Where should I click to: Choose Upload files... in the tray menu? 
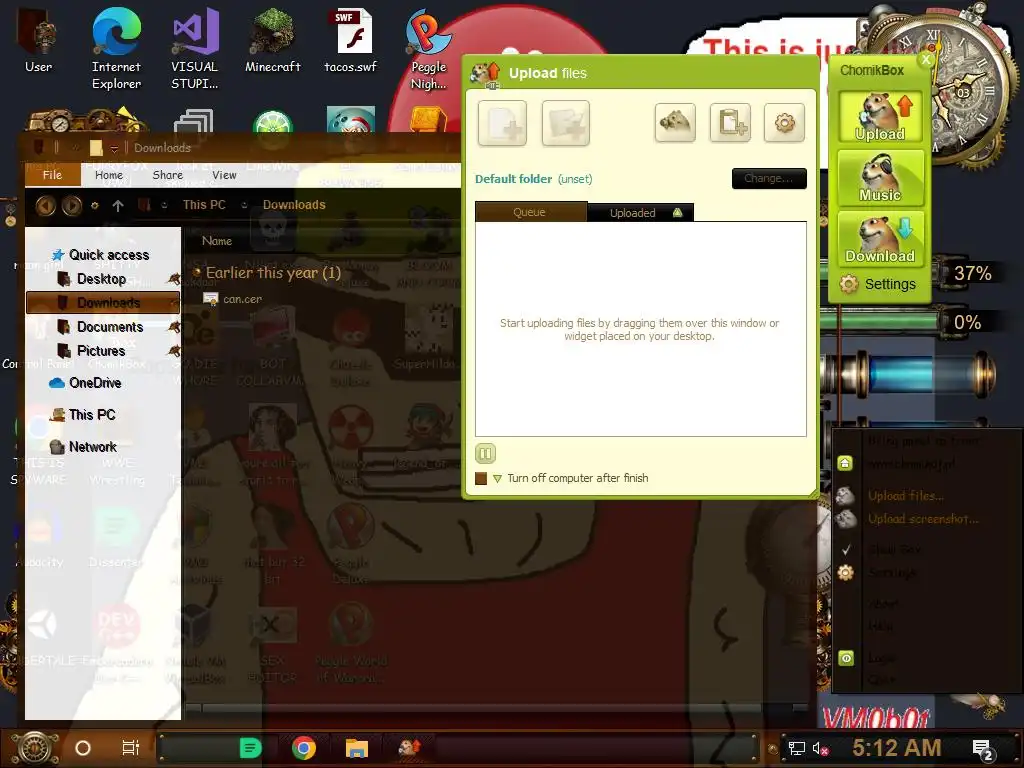(906, 496)
